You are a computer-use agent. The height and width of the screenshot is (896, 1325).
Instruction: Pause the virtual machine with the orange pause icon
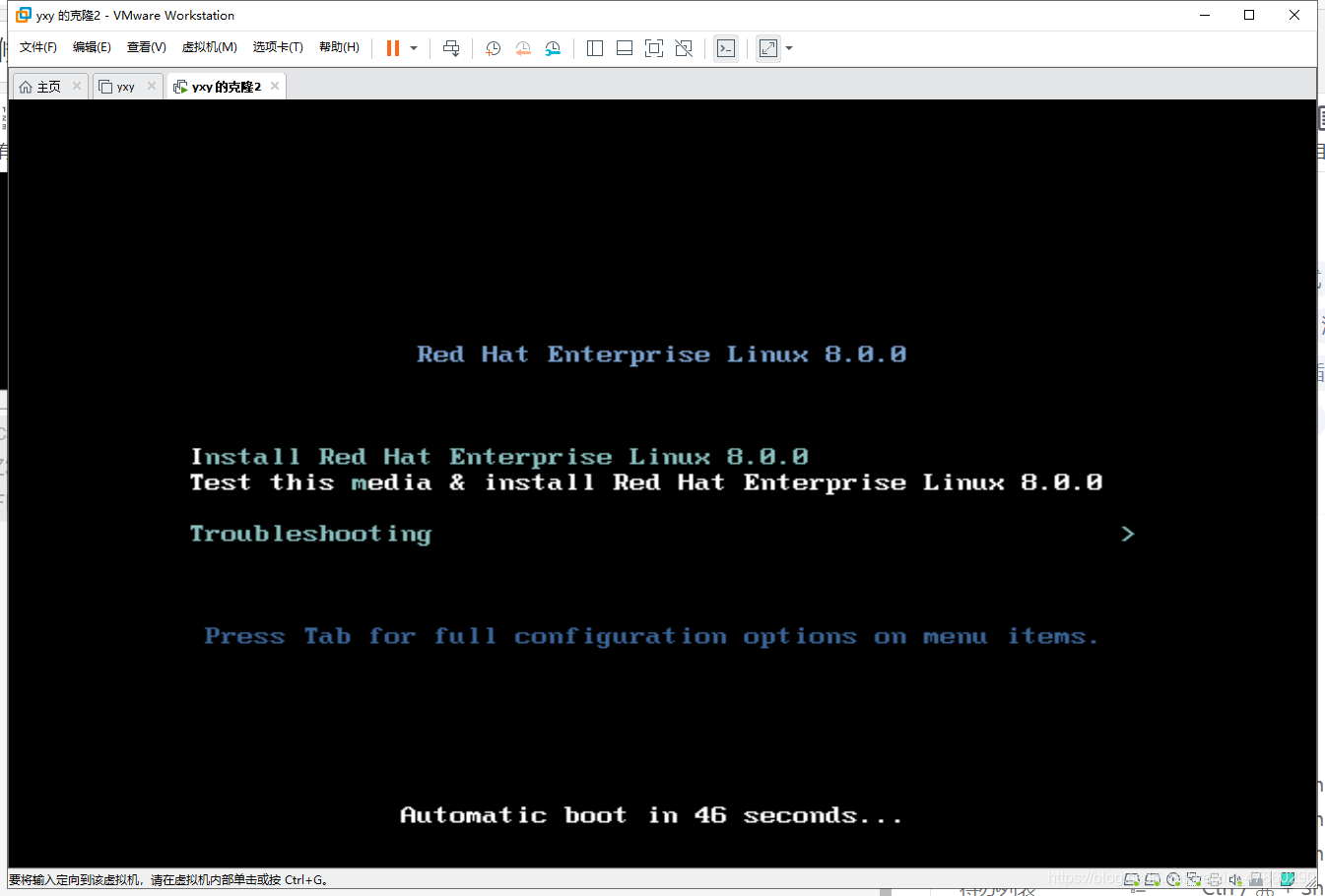[x=393, y=48]
